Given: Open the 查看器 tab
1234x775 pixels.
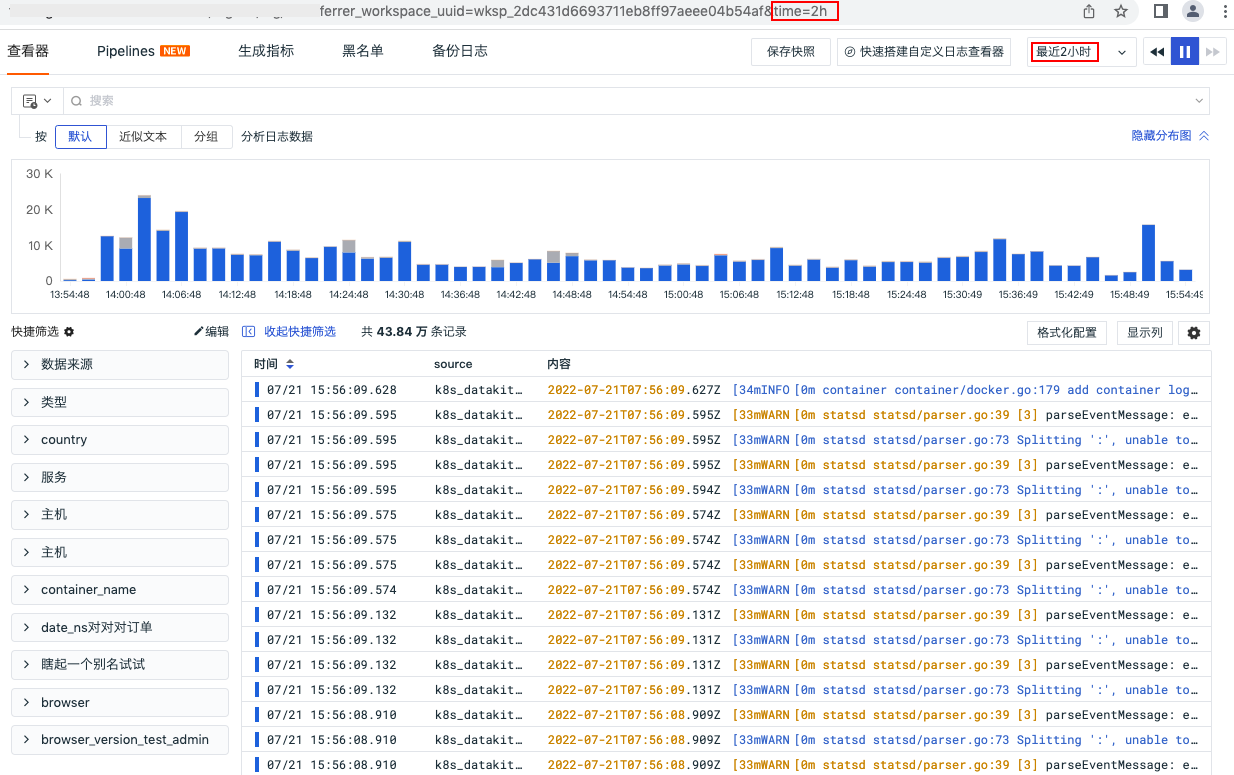Looking at the screenshot, I should (28, 51).
